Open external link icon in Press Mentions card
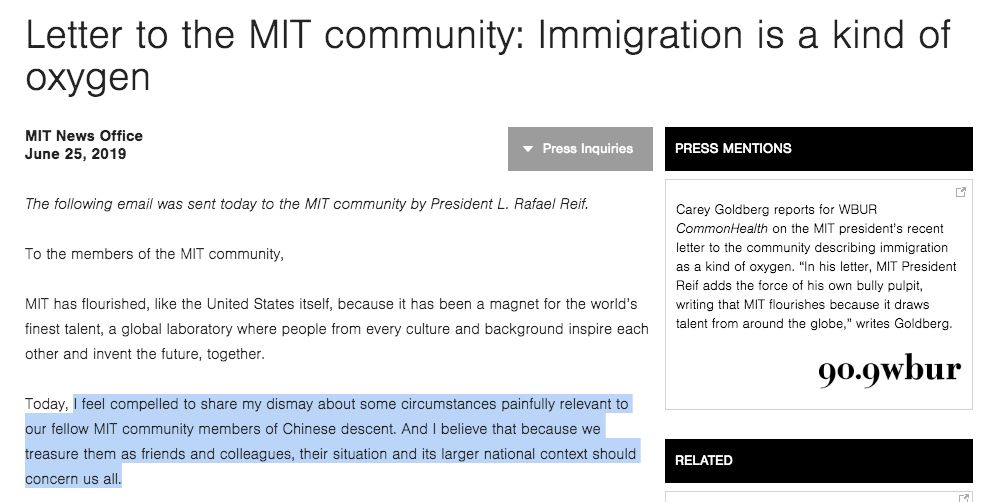This screenshot has width=984, height=502. pos(961,192)
